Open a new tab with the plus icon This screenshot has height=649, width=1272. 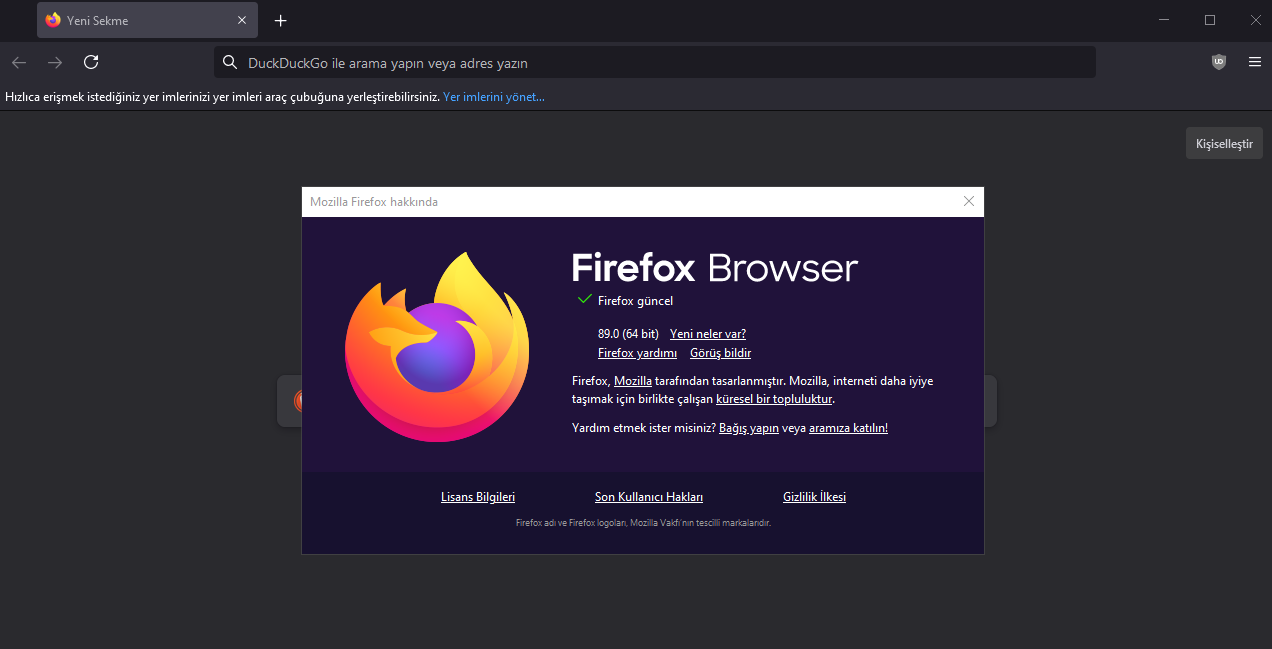pos(281,20)
